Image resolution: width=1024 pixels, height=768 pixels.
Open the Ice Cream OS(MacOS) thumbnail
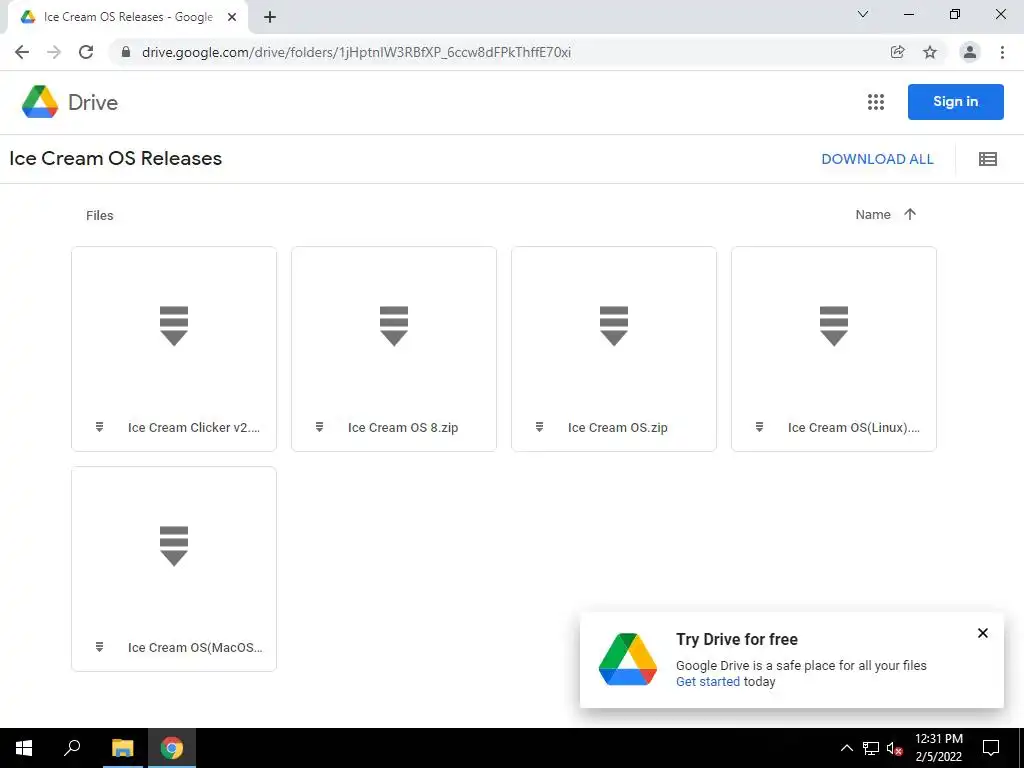click(x=174, y=546)
